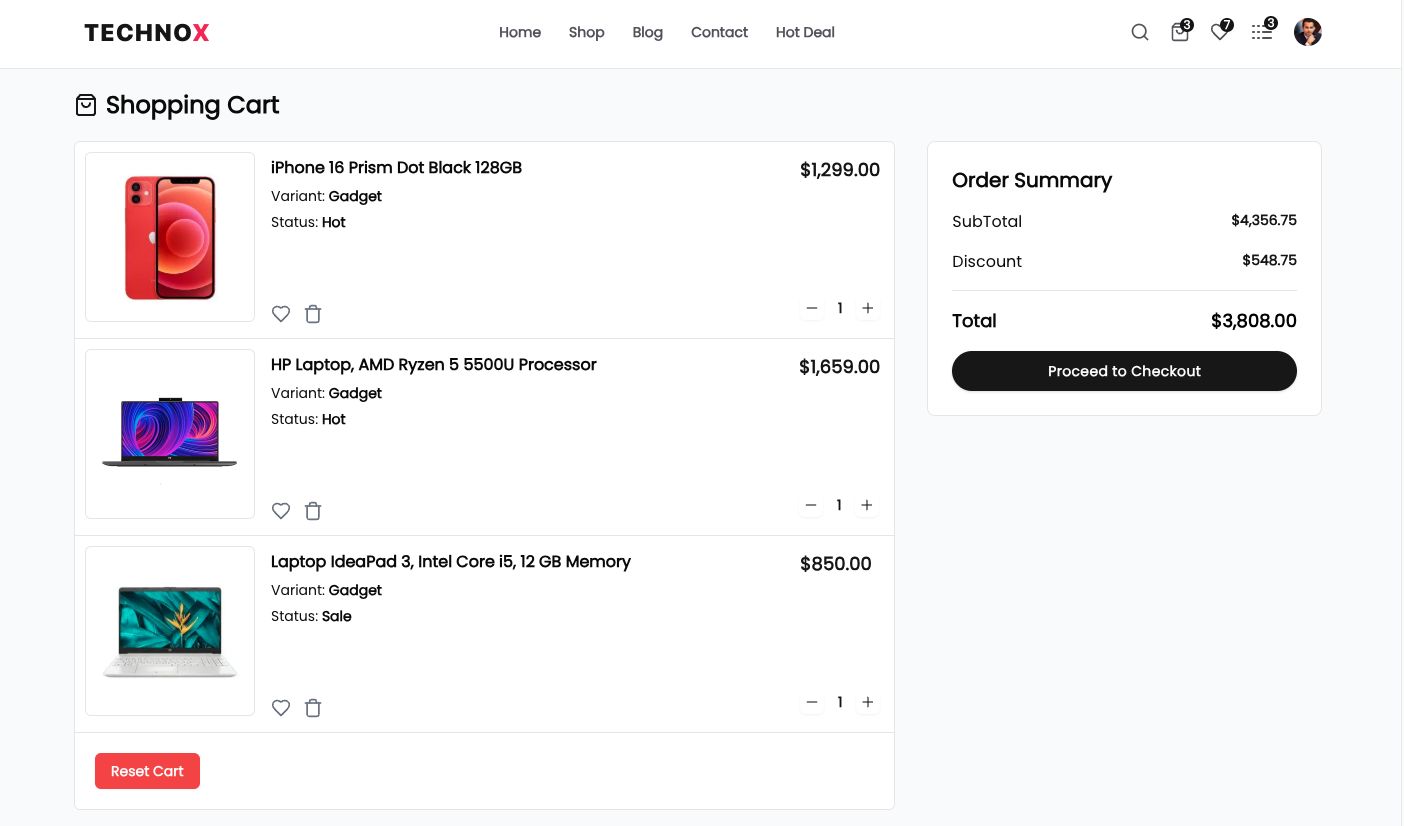The height and width of the screenshot is (826, 1404).
Task: Increase quantity of Laptop IdeaPad 3
Action: click(x=868, y=702)
